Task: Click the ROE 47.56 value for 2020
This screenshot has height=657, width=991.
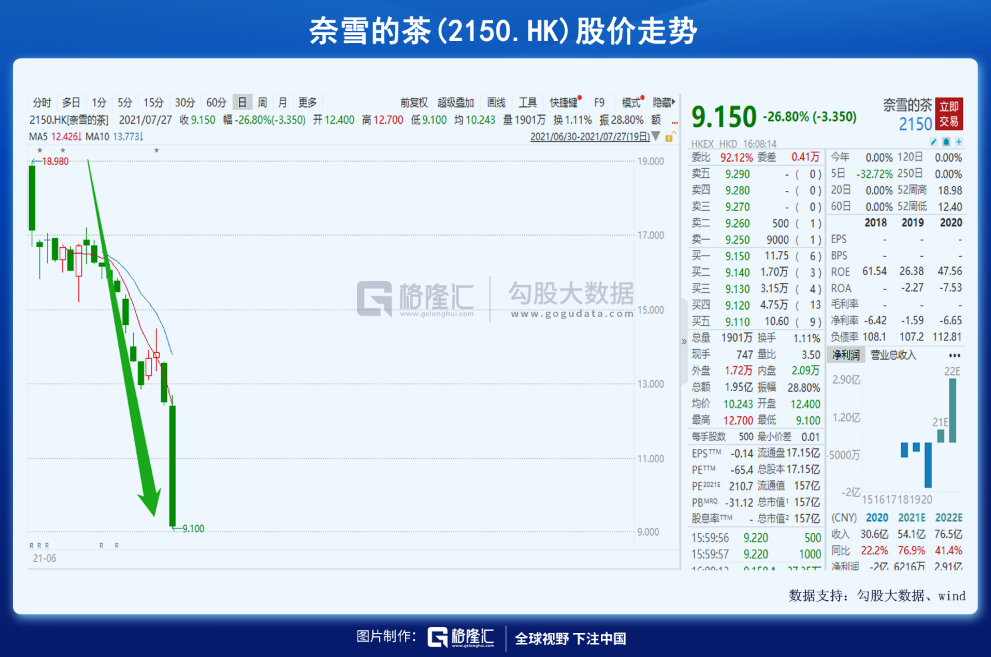Action: [x=950, y=271]
